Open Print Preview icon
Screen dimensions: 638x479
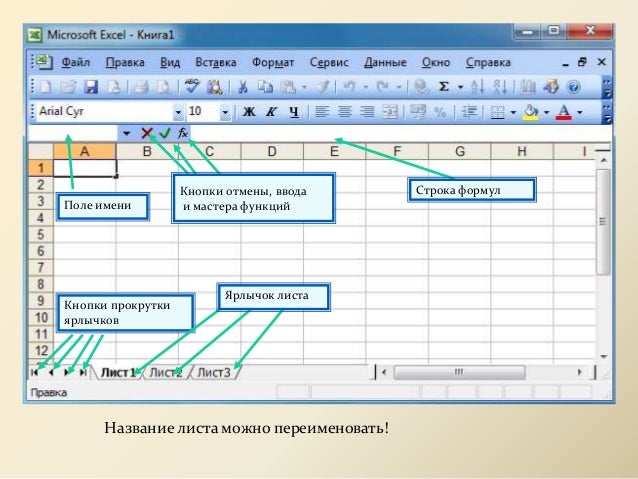[x=164, y=87]
